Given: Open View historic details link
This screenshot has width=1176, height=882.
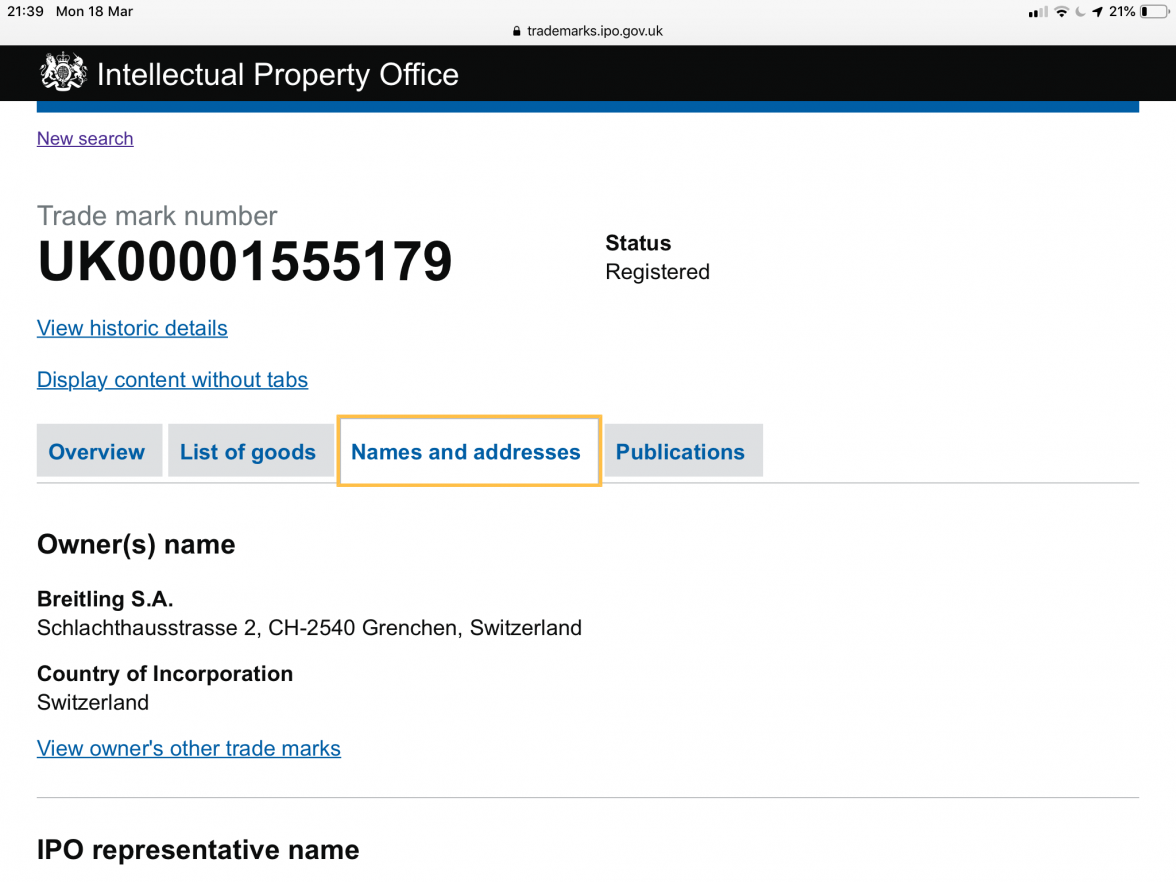Looking at the screenshot, I should (132, 328).
